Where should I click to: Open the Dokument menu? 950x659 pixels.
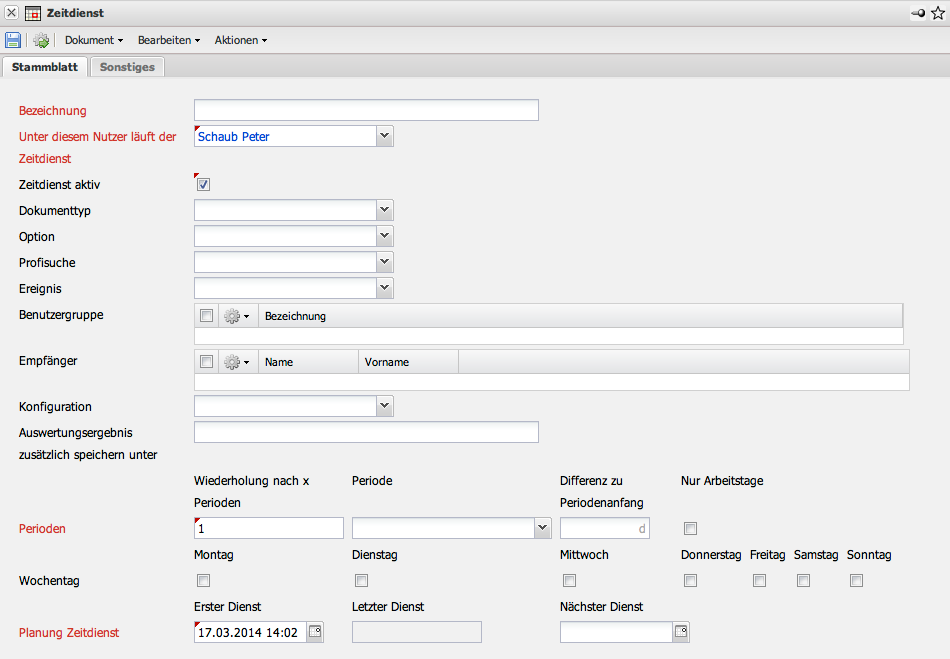(93, 40)
